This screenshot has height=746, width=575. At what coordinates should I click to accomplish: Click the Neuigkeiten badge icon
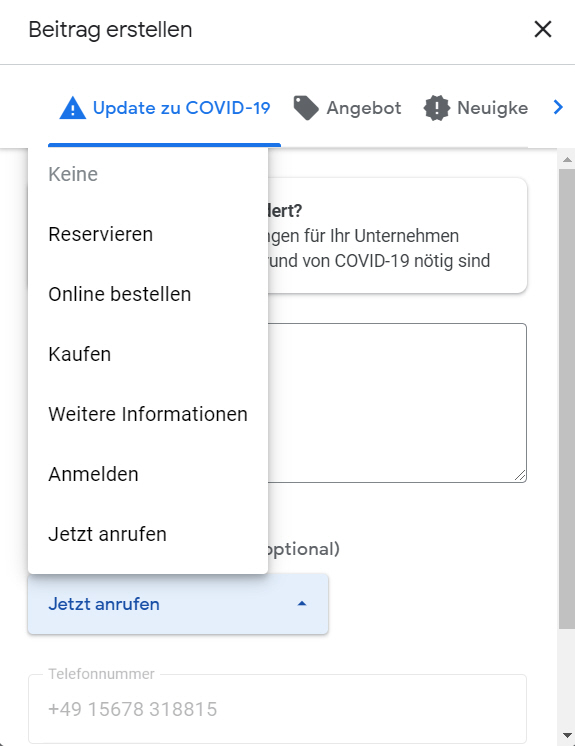point(436,108)
